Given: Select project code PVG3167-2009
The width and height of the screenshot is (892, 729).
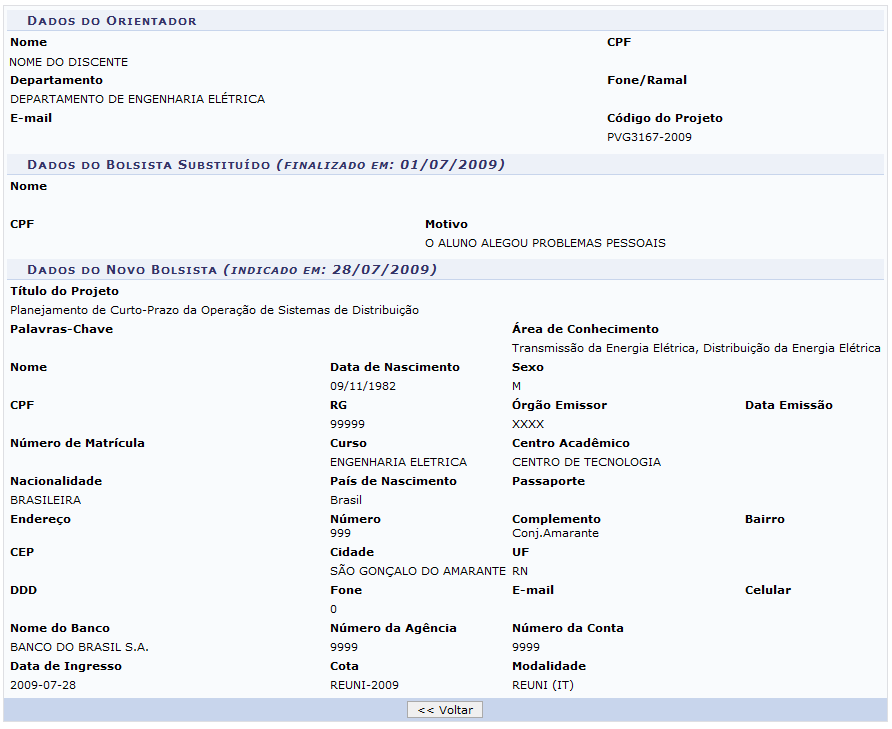Looking at the screenshot, I should click(x=649, y=137).
